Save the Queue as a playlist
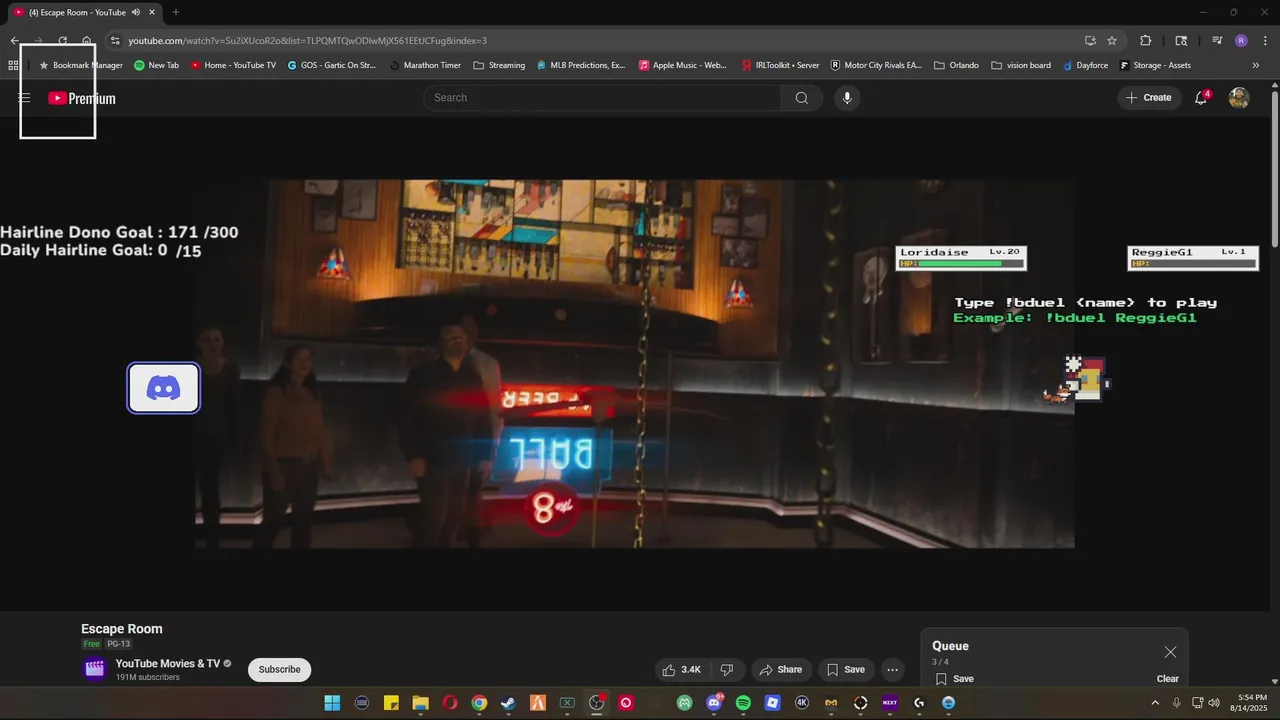This screenshot has height=720, width=1280. 955,679
